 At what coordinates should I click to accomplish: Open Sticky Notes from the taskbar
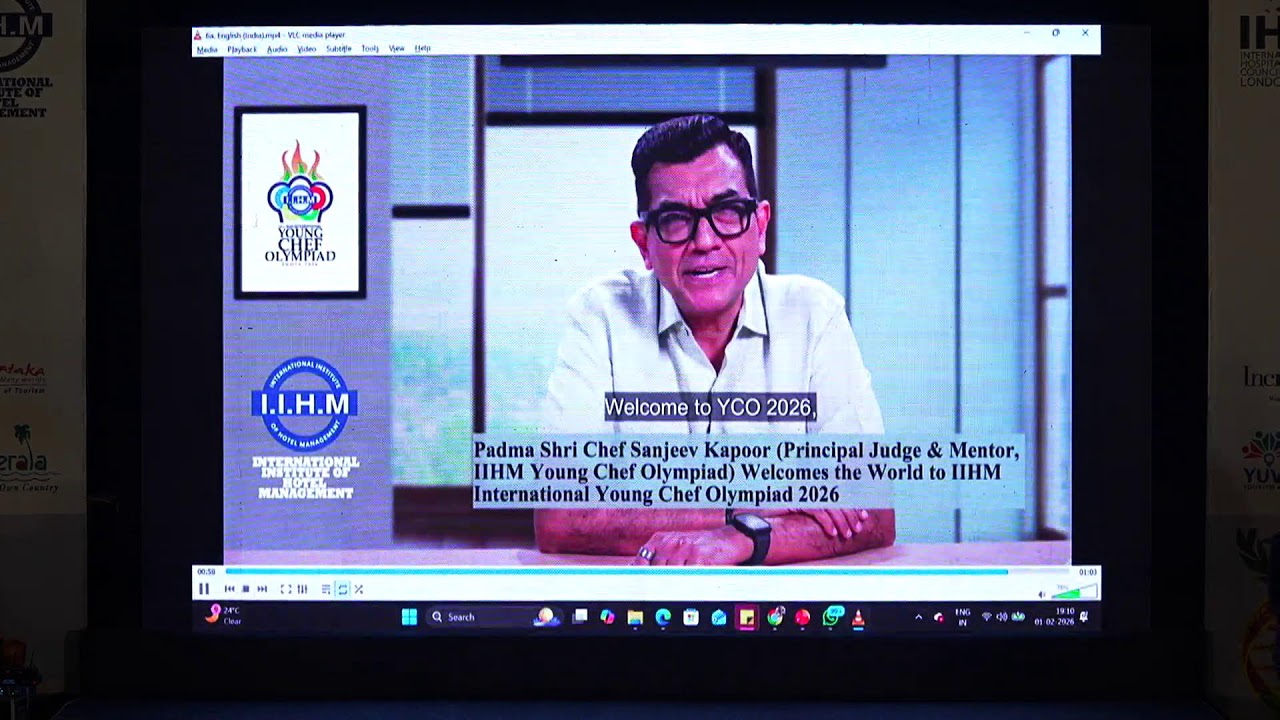point(747,618)
